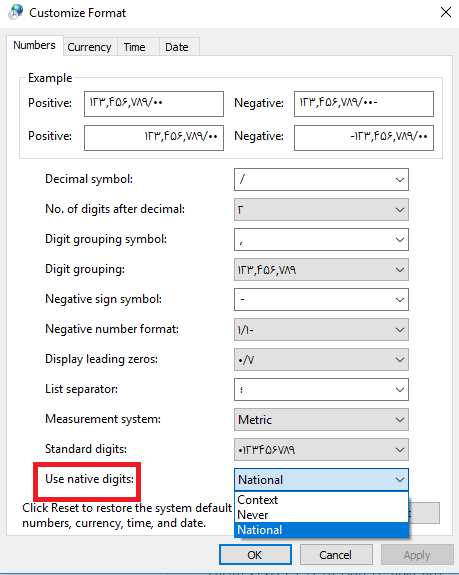Open the Digit grouping dropdown
Viewport: 459px width, 575px height.
pyautogui.click(x=321, y=270)
